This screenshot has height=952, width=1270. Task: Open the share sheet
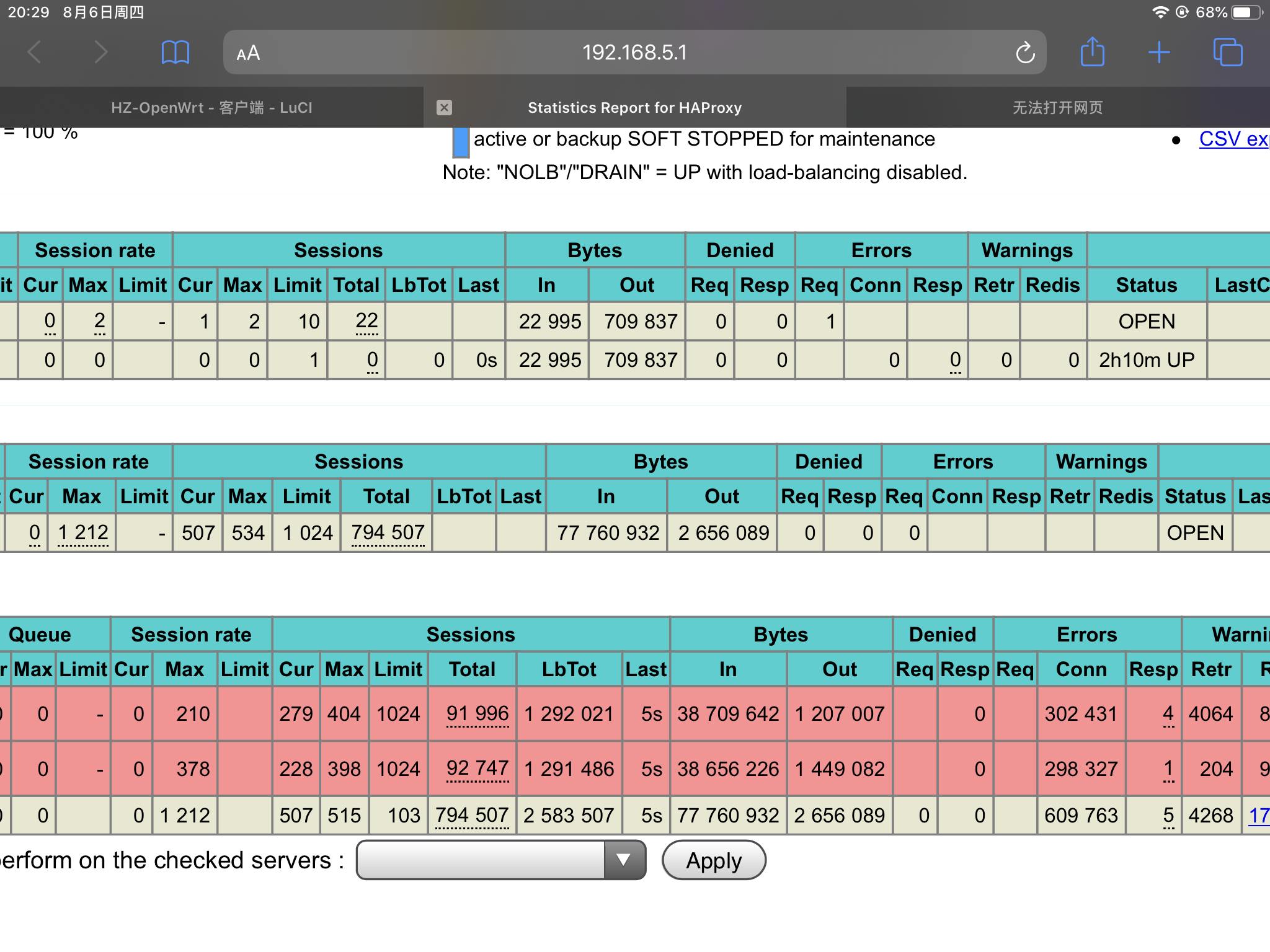pyautogui.click(x=1093, y=52)
